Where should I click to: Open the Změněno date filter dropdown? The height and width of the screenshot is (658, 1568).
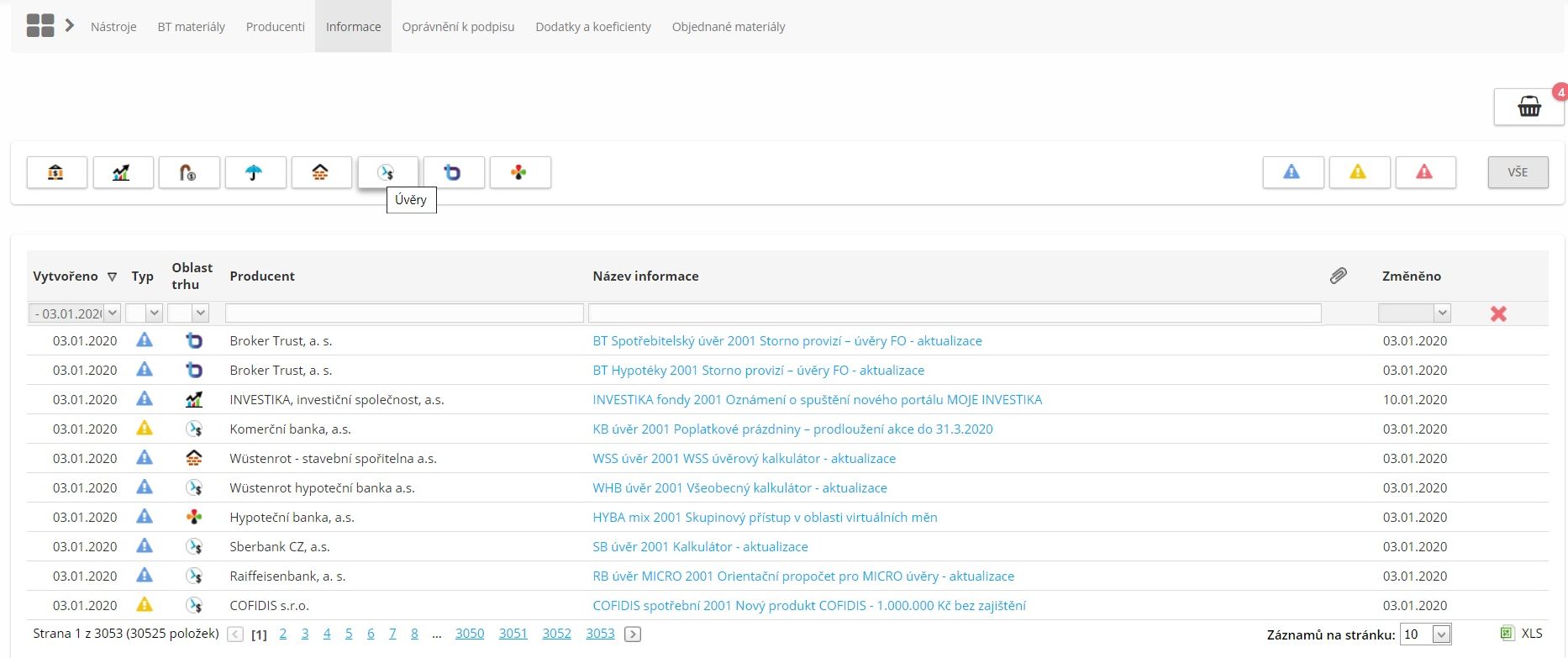[1443, 313]
